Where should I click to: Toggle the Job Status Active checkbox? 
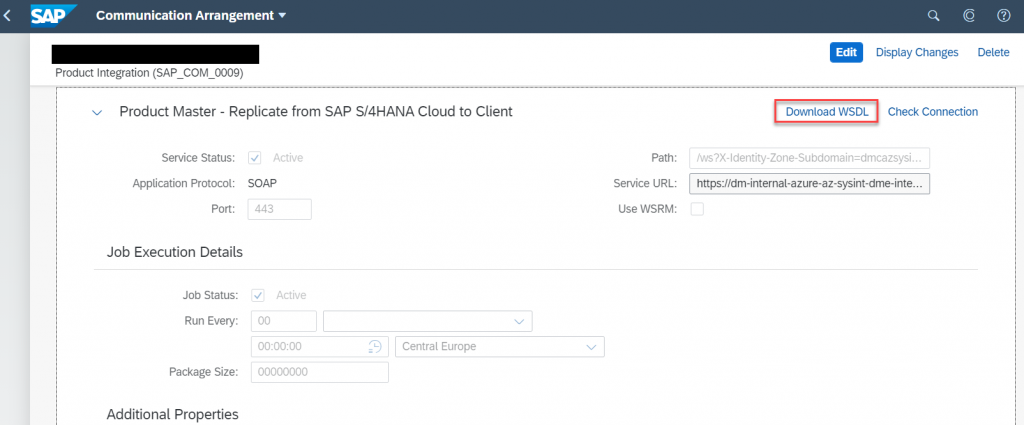(x=258, y=295)
